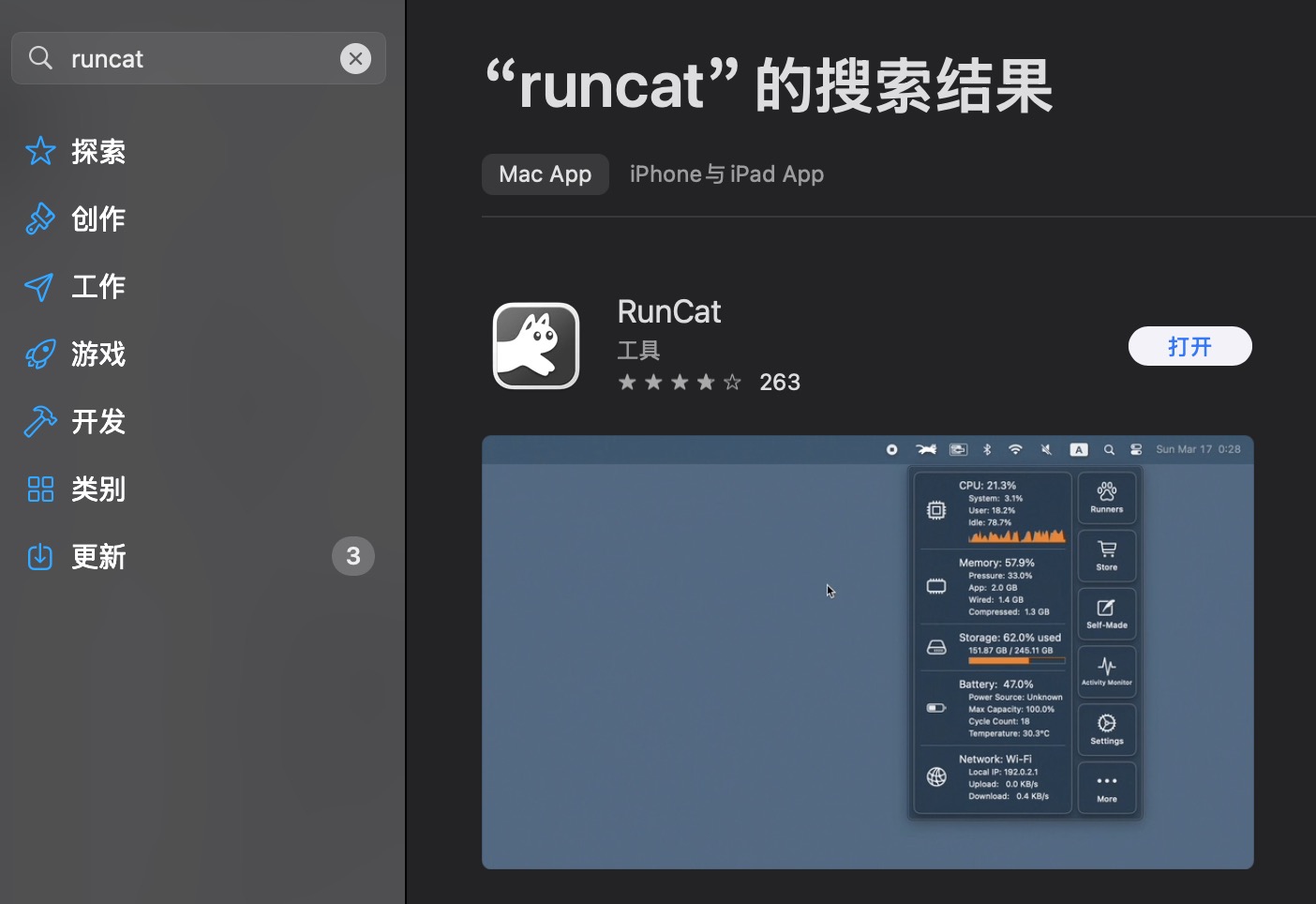Switch to the iPhone与iPad App tab
Viewport: 1316px width, 904px height.
click(726, 173)
